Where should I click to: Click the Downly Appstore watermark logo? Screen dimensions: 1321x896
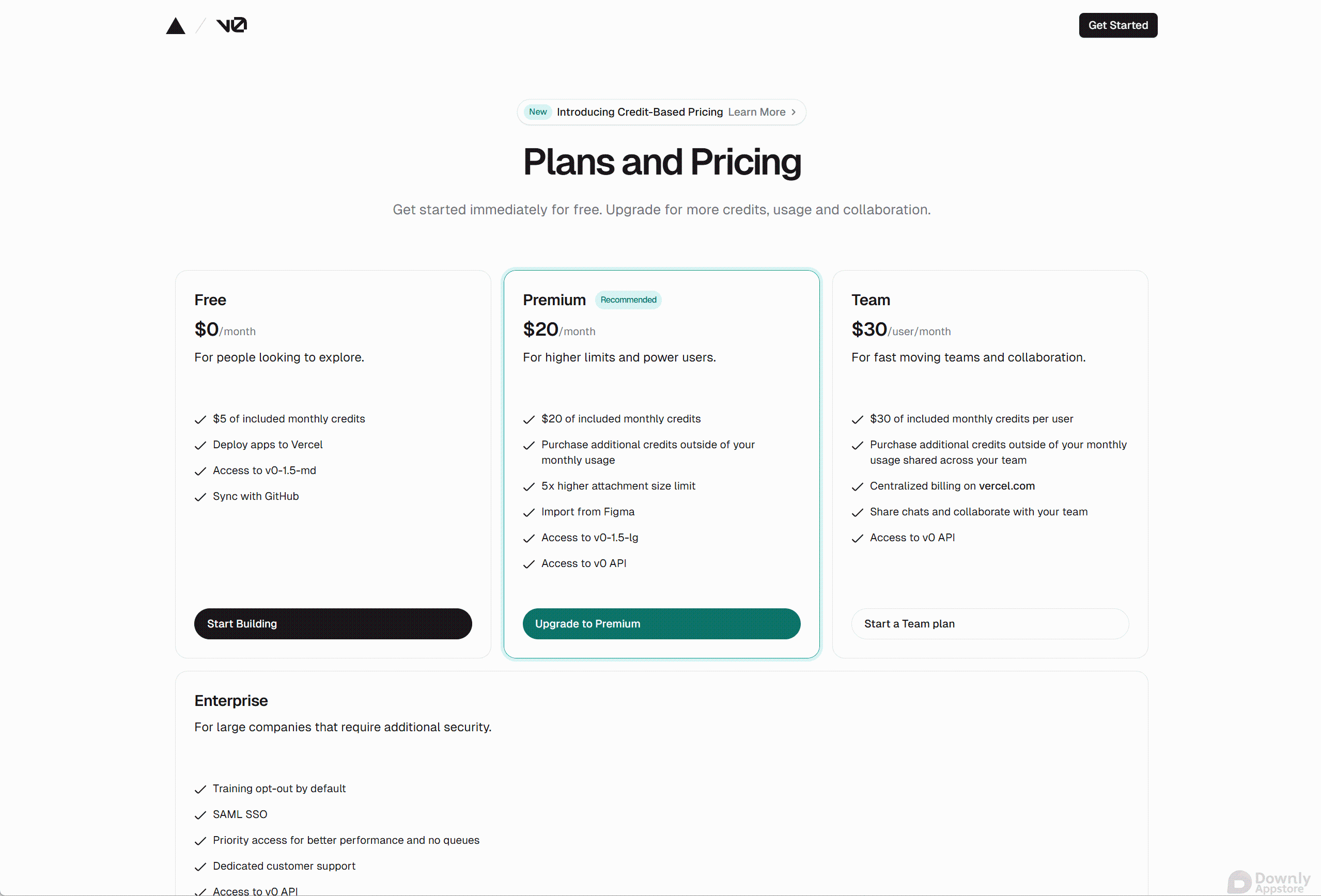[x=1269, y=883]
